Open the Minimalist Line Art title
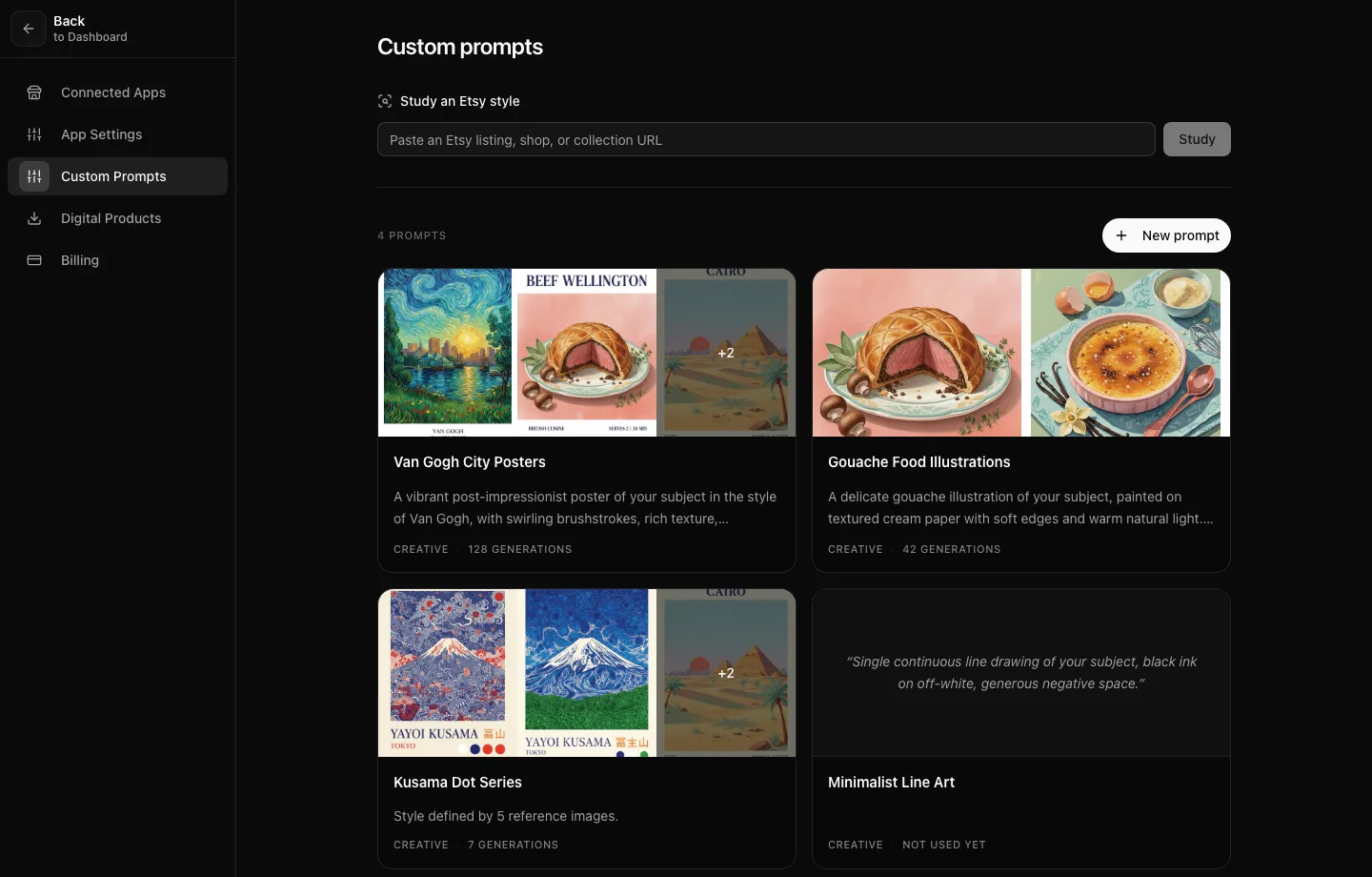This screenshot has width=1372, height=877. pos(891,782)
